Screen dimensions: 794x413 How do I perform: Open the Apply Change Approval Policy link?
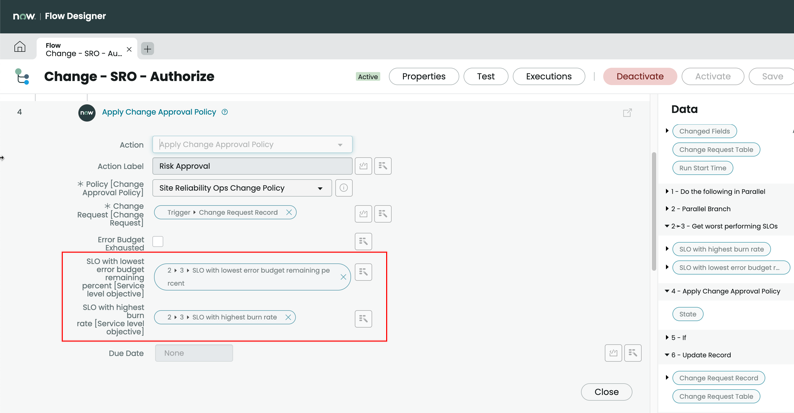159,112
